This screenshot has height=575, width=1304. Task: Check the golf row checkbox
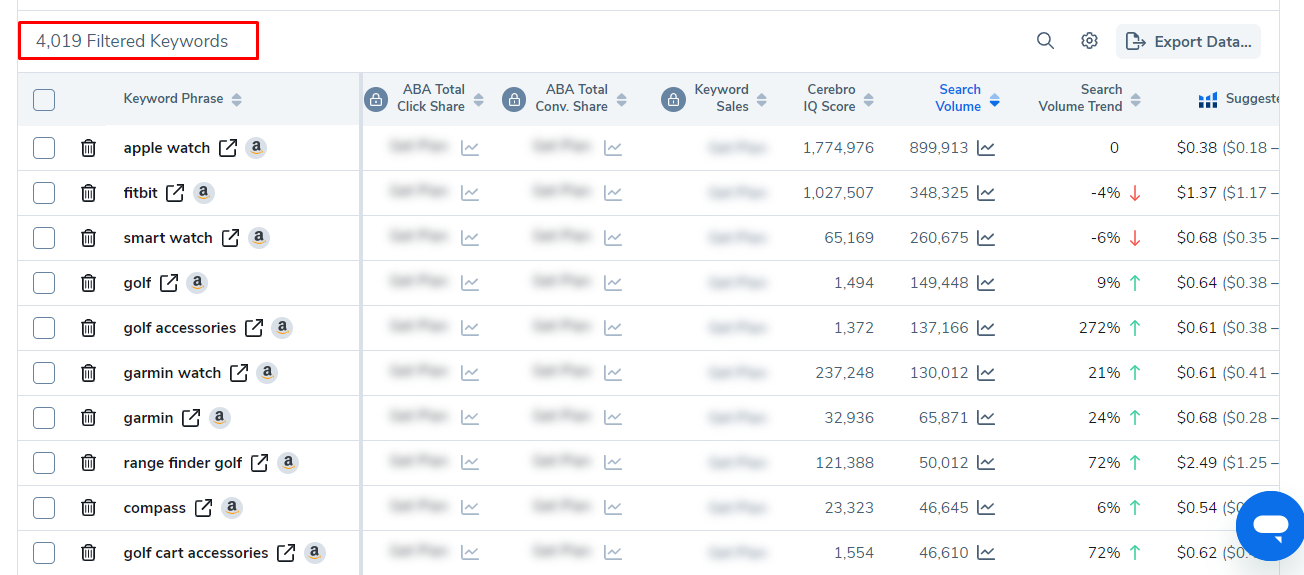(44, 283)
